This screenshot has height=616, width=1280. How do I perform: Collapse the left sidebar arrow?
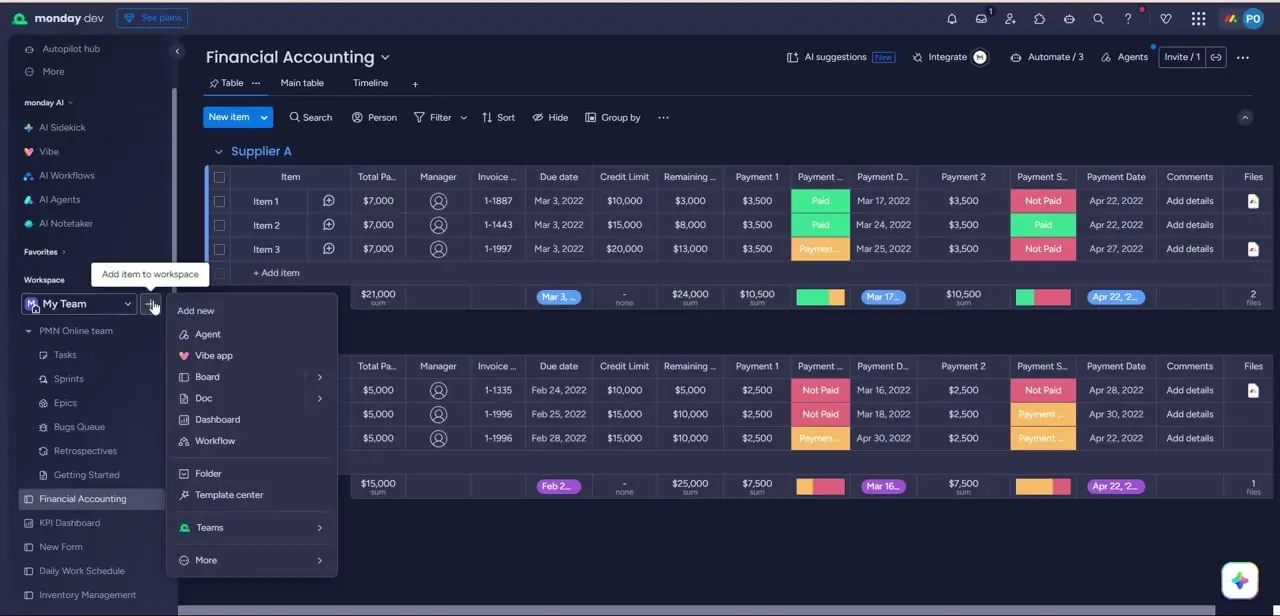[x=177, y=51]
